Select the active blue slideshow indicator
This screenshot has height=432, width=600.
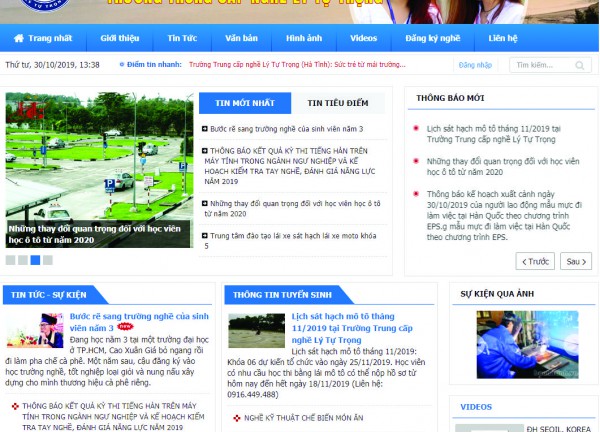pos(35,260)
